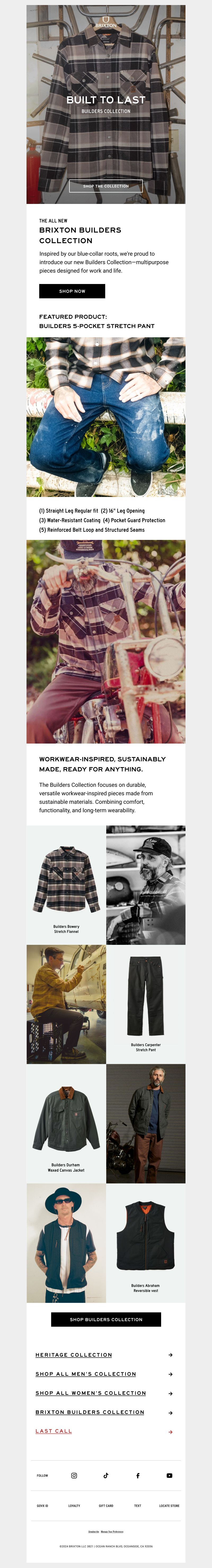Click the Shop The Collection hero button

coord(106,186)
